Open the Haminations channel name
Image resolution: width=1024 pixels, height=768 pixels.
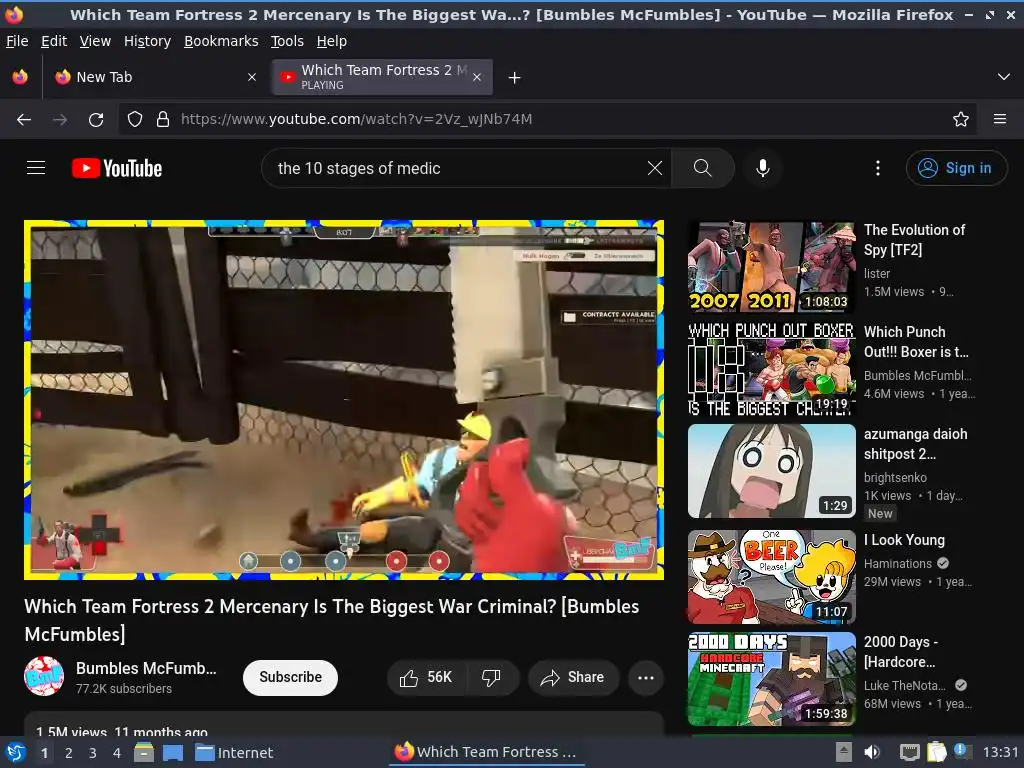[898, 564]
